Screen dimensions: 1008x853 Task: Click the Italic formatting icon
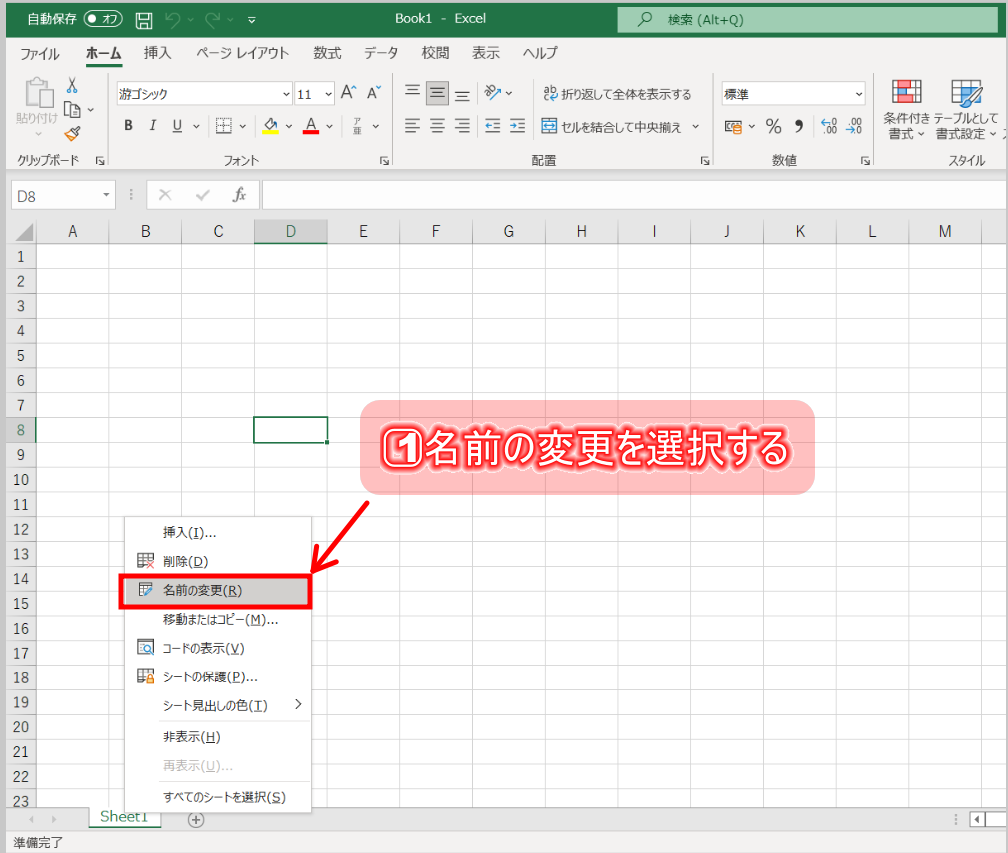point(152,126)
